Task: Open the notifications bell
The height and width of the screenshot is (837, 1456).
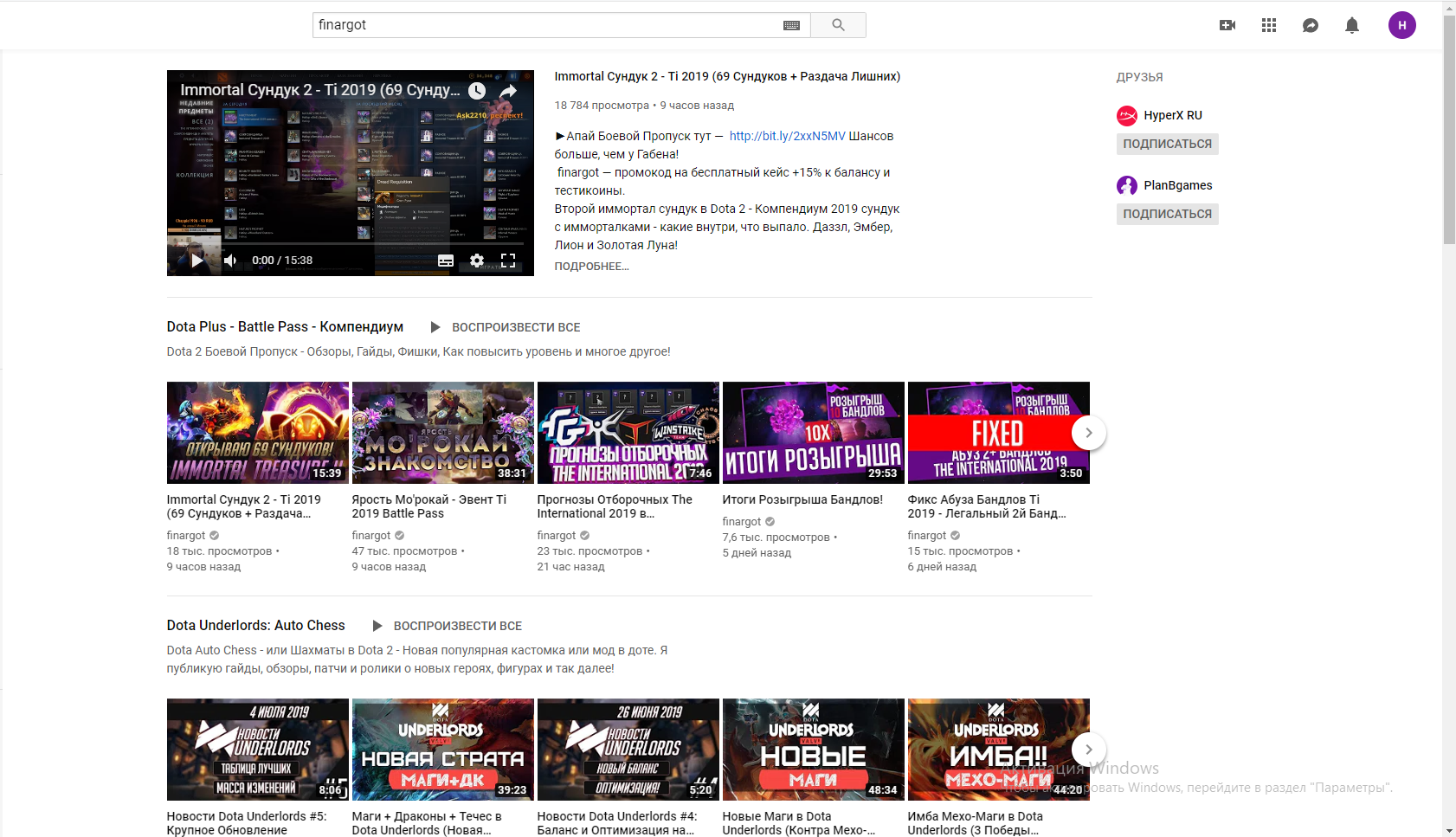Action: pos(1352,25)
